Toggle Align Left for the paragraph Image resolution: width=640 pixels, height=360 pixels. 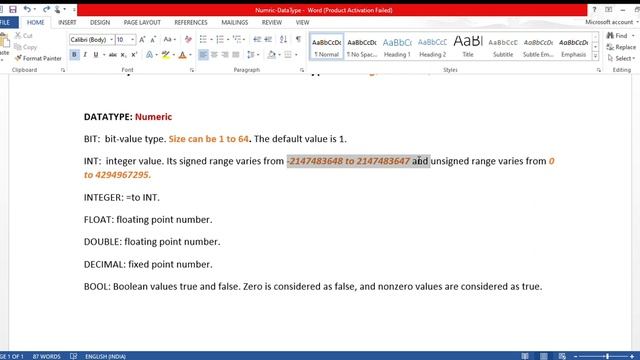(x=203, y=55)
